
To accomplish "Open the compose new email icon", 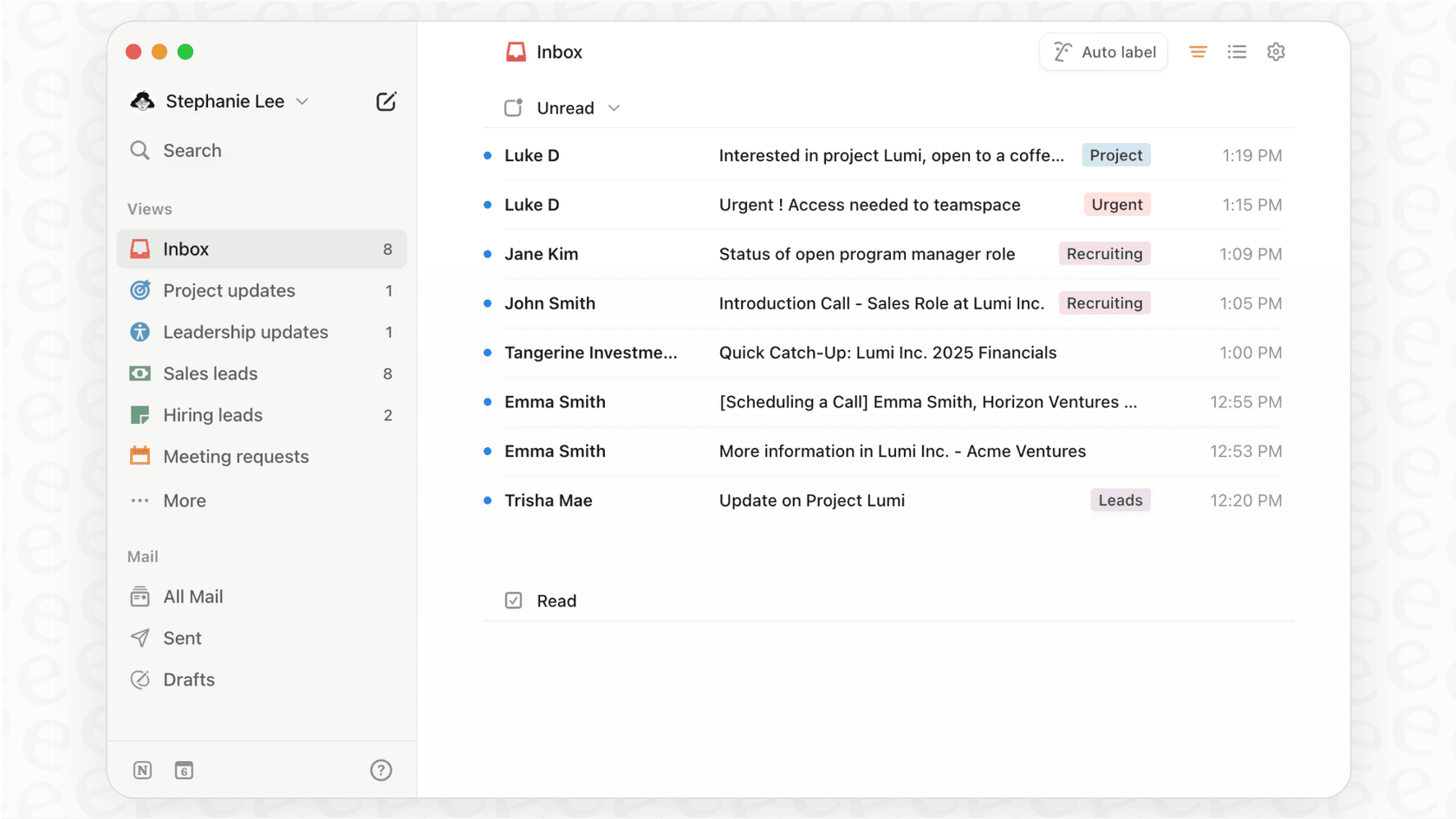I will coord(386,101).
